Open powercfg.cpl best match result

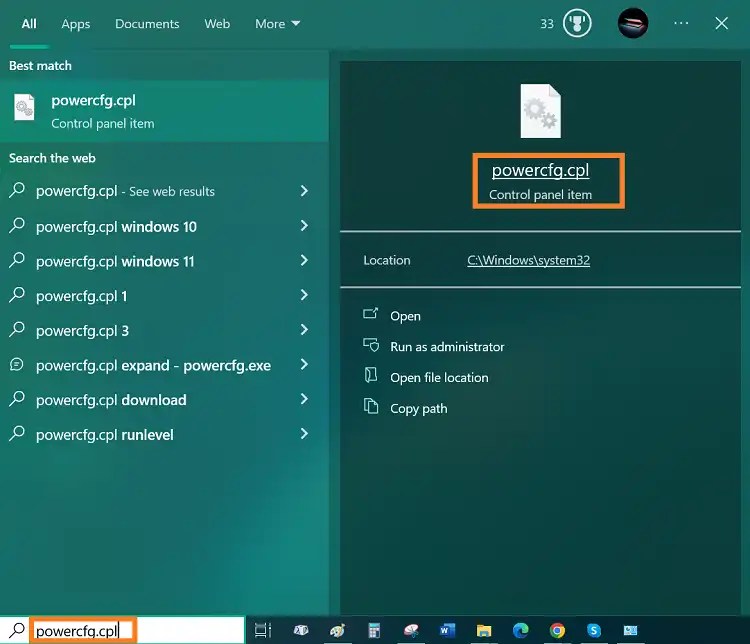point(164,111)
